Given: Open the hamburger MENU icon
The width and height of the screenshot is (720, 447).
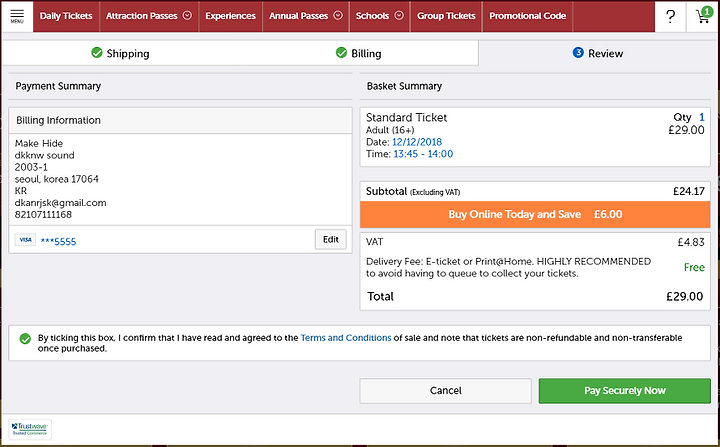Looking at the screenshot, I should tap(17, 16).
